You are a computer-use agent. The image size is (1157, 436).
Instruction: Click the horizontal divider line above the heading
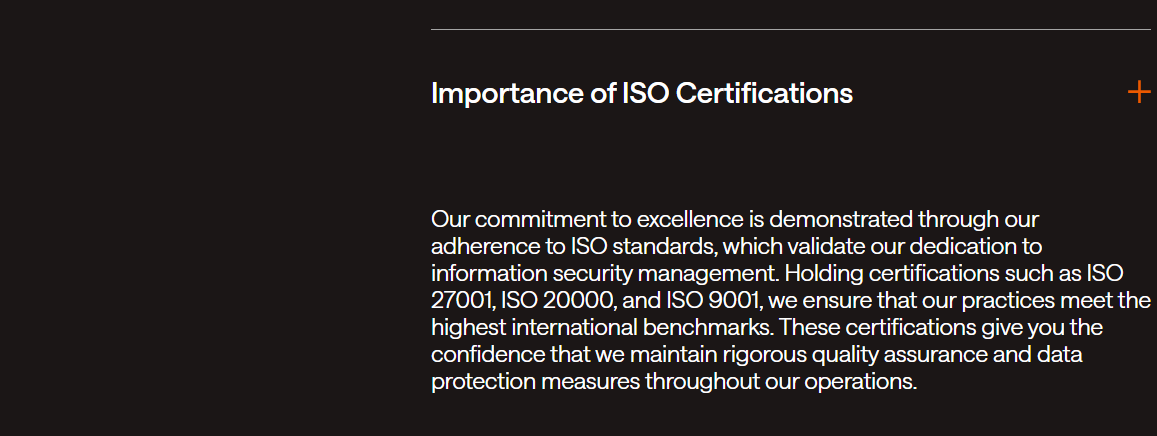(x=790, y=30)
